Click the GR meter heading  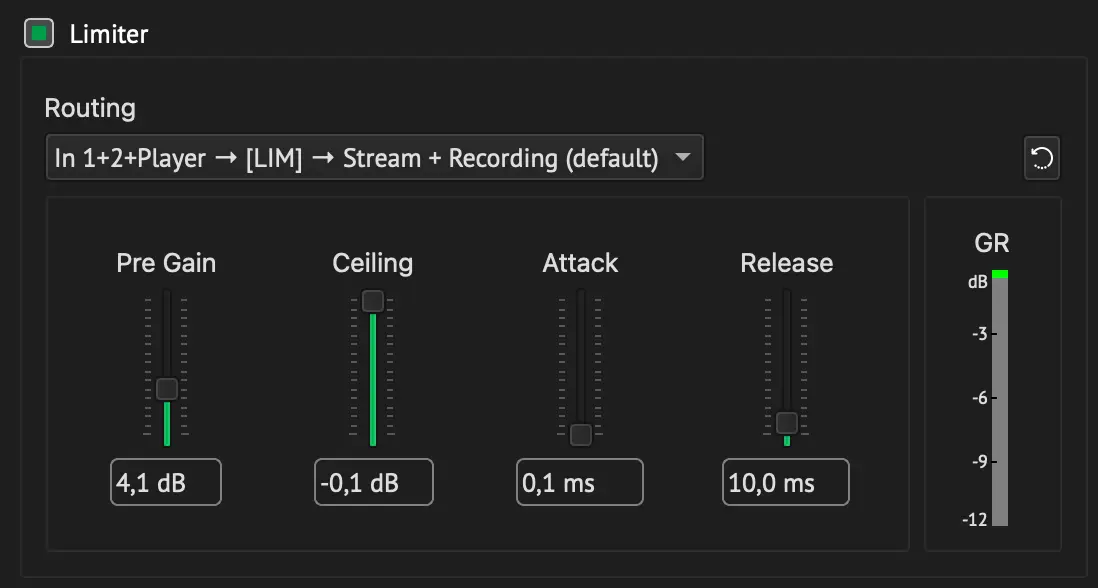click(x=992, y=243)
